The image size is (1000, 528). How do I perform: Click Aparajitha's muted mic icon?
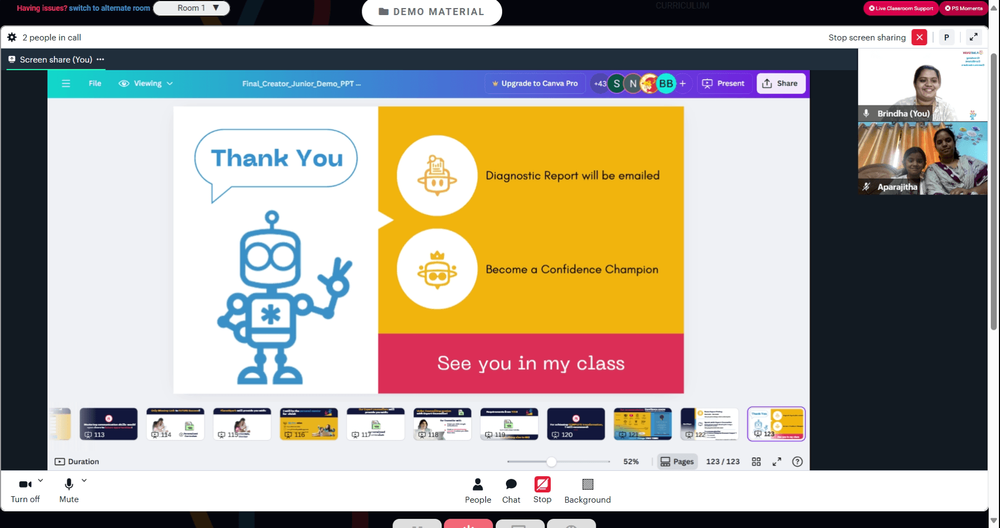[866, 187]
